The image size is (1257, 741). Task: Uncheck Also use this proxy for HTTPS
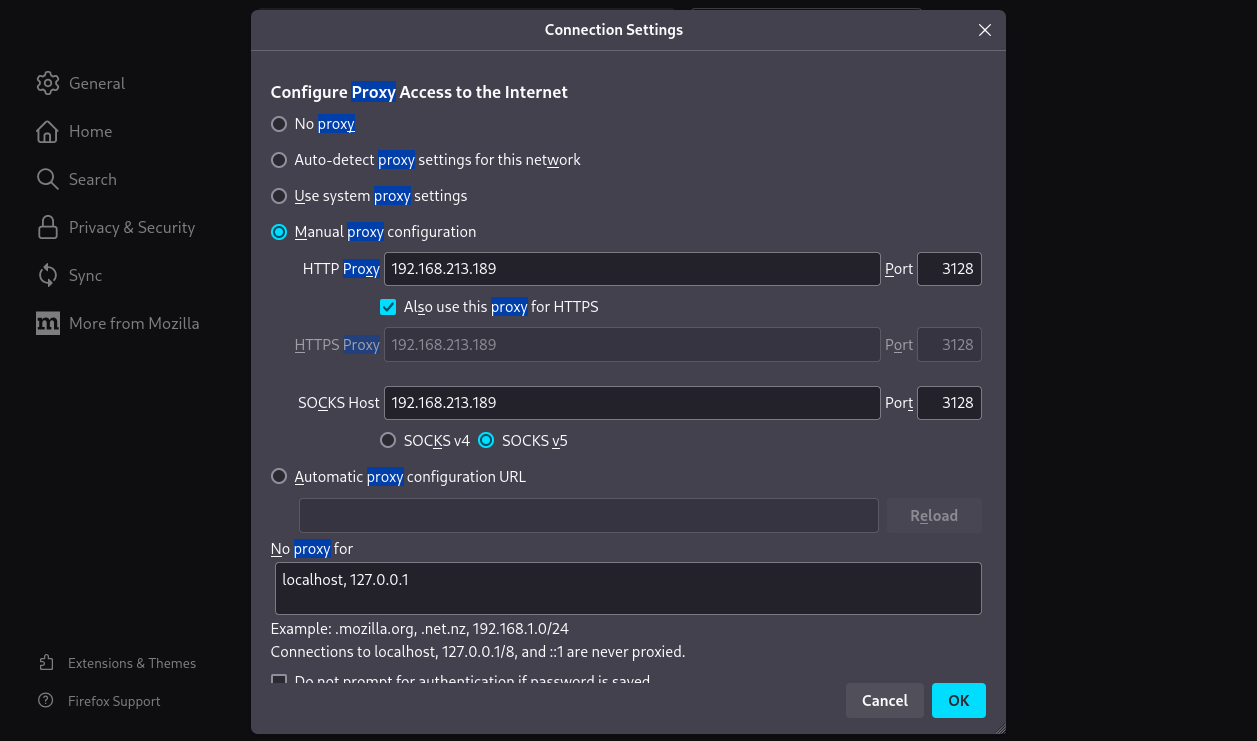point(388,307)
